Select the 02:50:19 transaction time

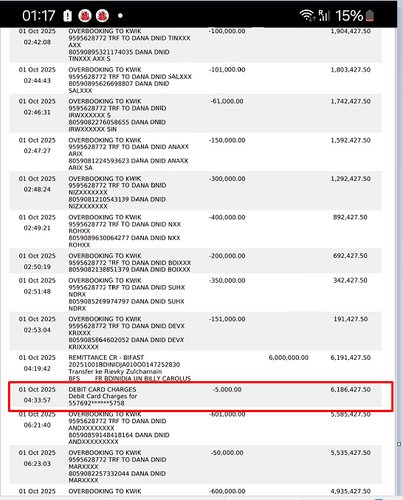coord(37,267)
